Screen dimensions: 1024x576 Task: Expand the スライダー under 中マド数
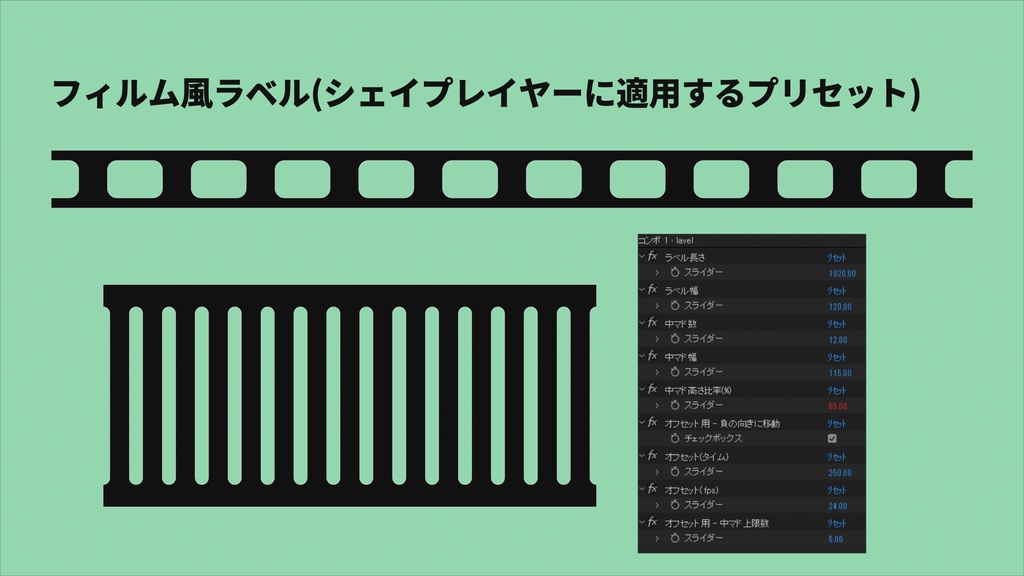(x=656, y=339)
